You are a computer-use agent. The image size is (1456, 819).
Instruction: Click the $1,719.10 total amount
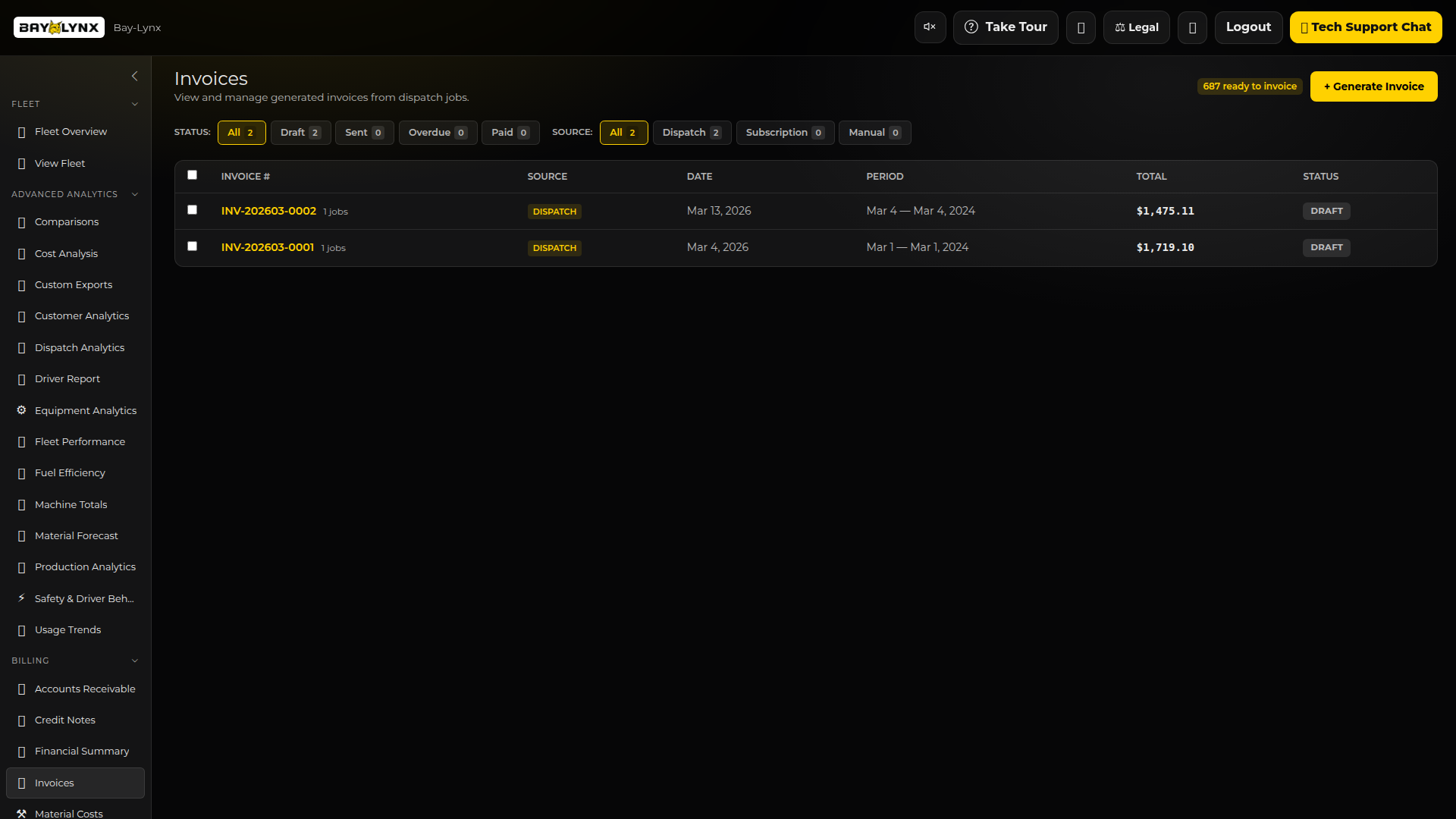[x=1165, y=248]
